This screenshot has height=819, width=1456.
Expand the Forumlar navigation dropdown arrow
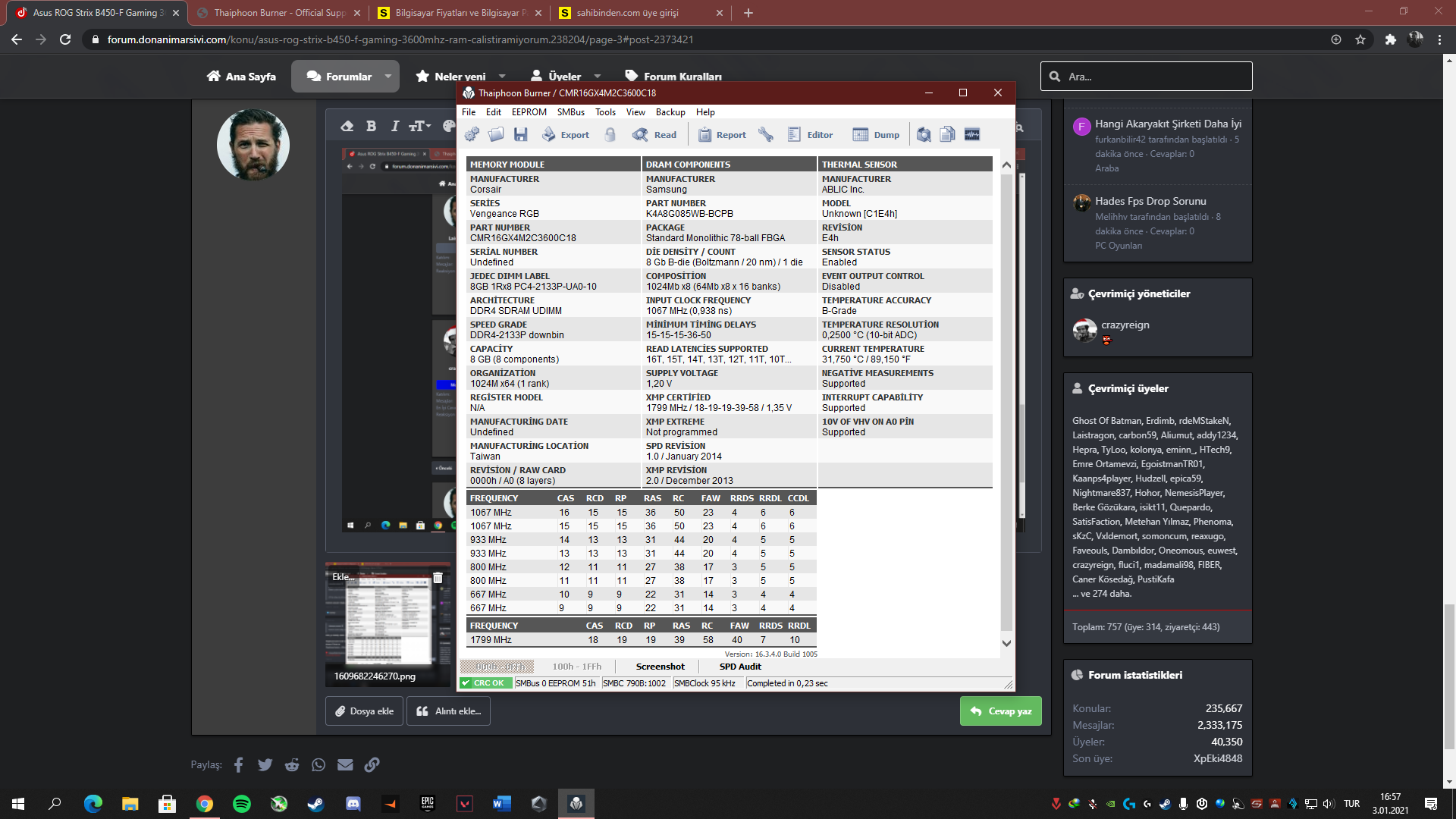point(388,77)
